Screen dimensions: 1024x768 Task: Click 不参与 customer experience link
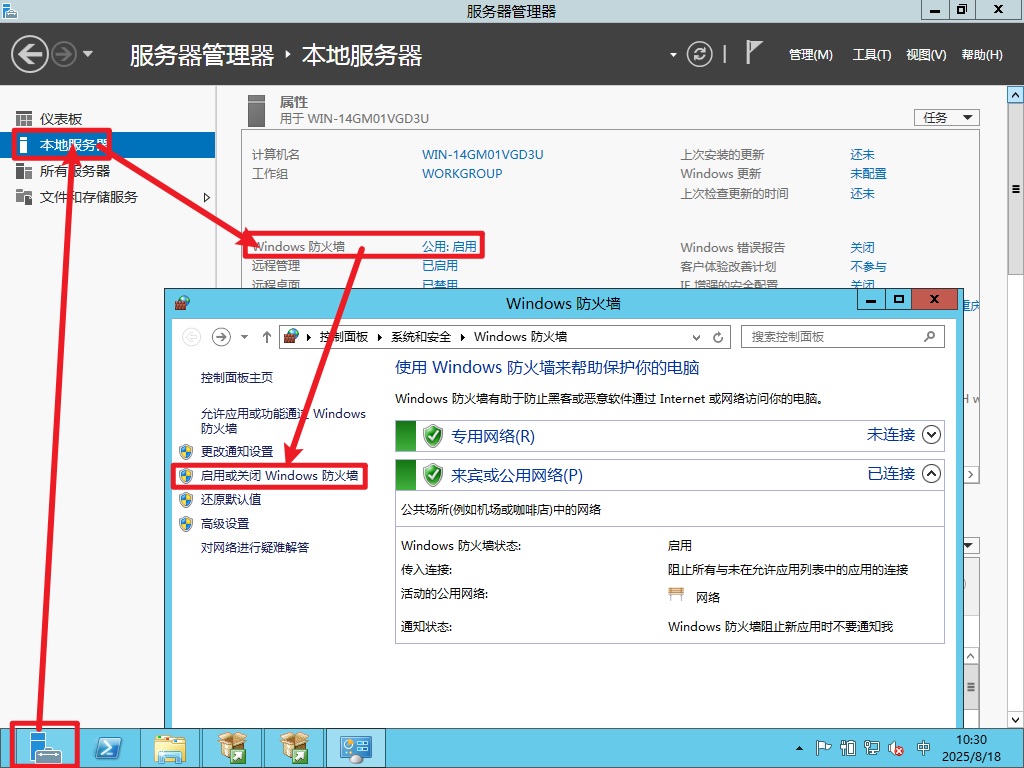(868, 266)
